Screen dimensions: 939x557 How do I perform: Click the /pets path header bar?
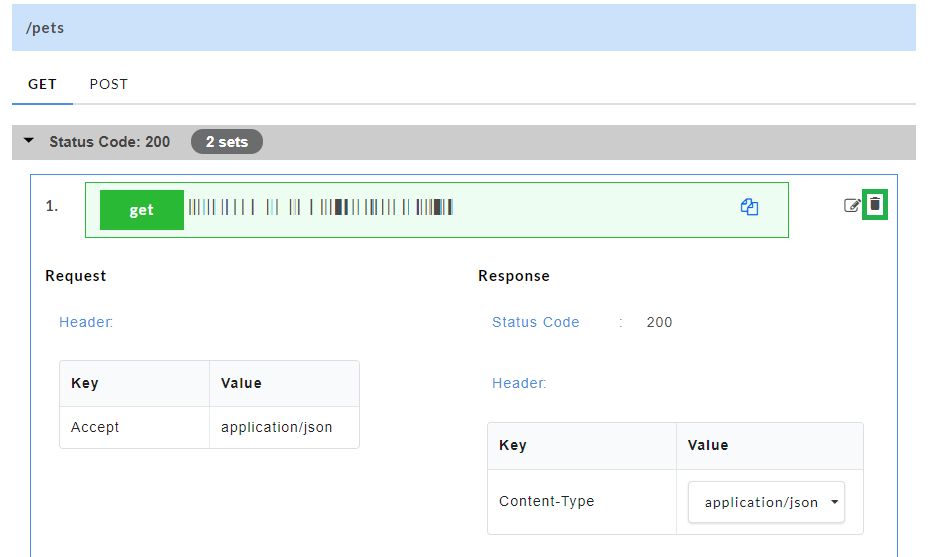(x=464, y=28)
